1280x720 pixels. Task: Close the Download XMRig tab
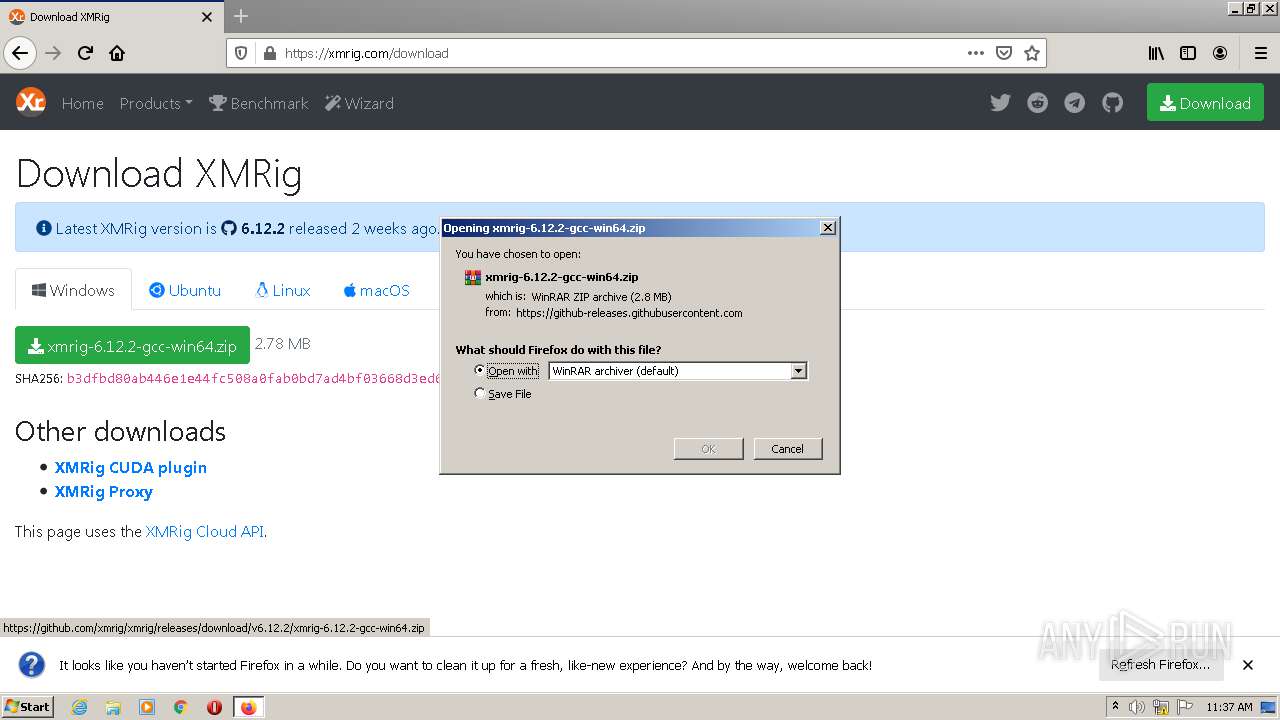click(x=207, y=17)
